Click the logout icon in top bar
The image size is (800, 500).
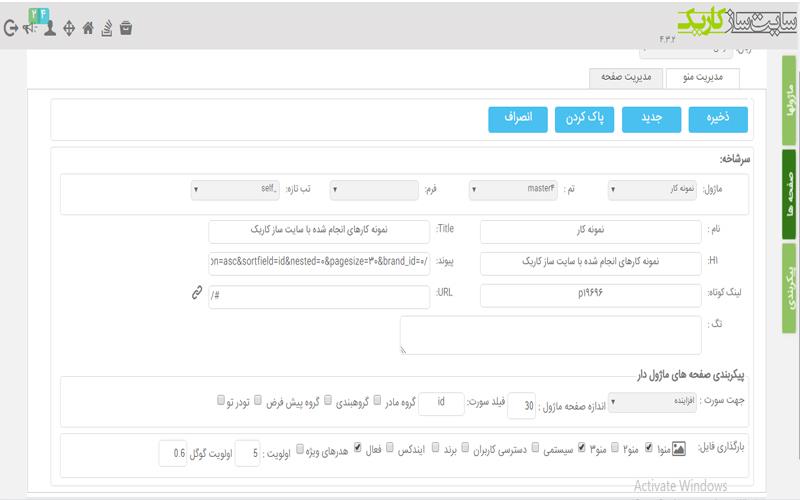click(11, 28)
